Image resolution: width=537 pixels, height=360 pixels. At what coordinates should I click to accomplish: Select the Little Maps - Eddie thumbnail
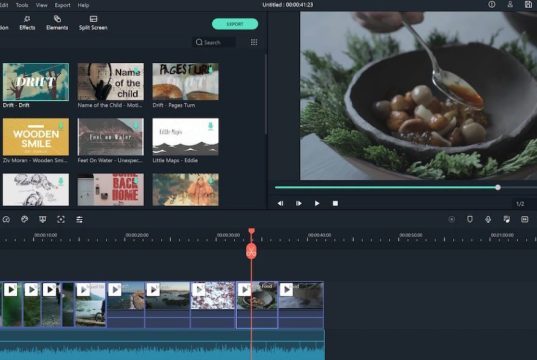185,137
